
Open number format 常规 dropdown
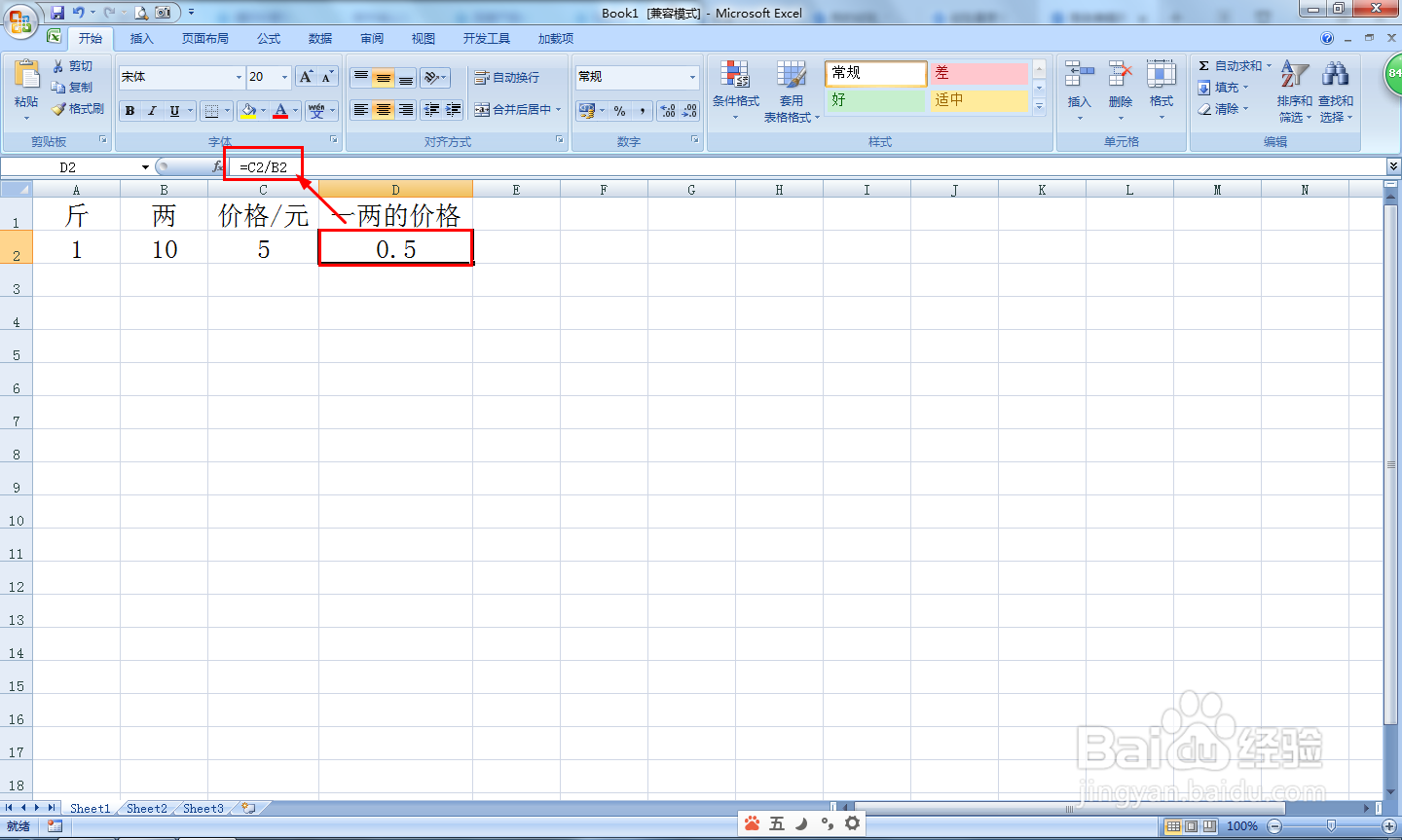point(692,77)
